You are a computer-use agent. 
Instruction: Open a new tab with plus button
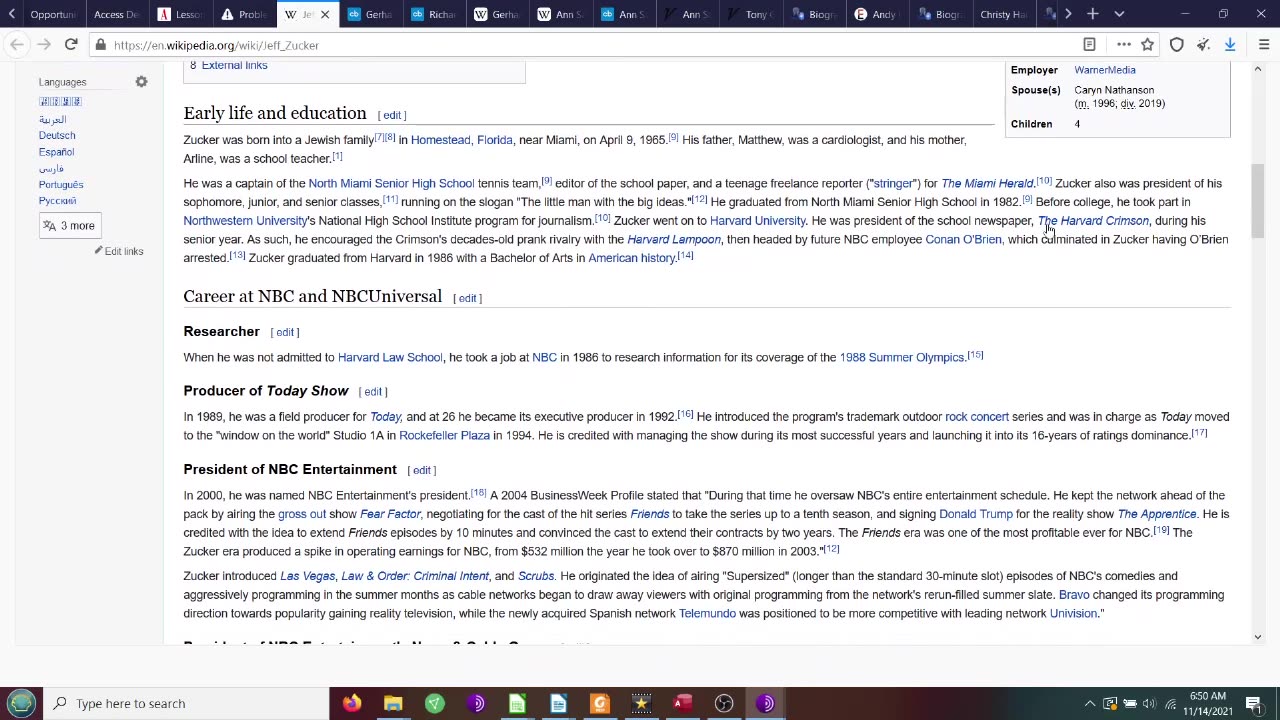tap(1093, 14)
